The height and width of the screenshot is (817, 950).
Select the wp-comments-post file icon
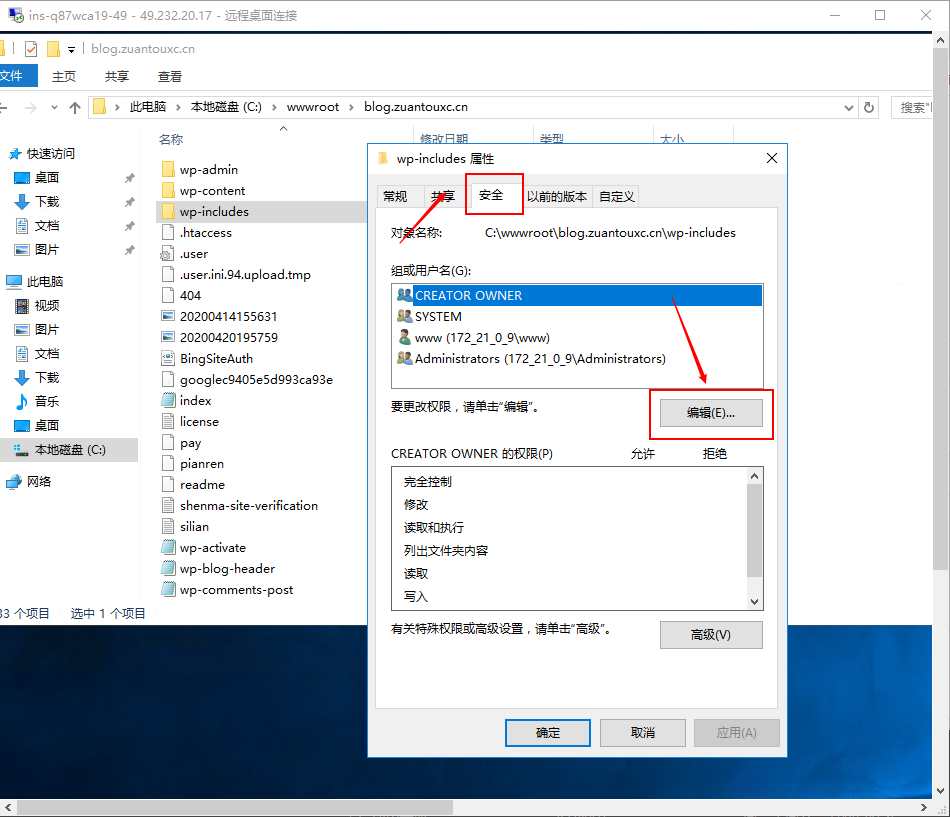(x=168, y=589)
